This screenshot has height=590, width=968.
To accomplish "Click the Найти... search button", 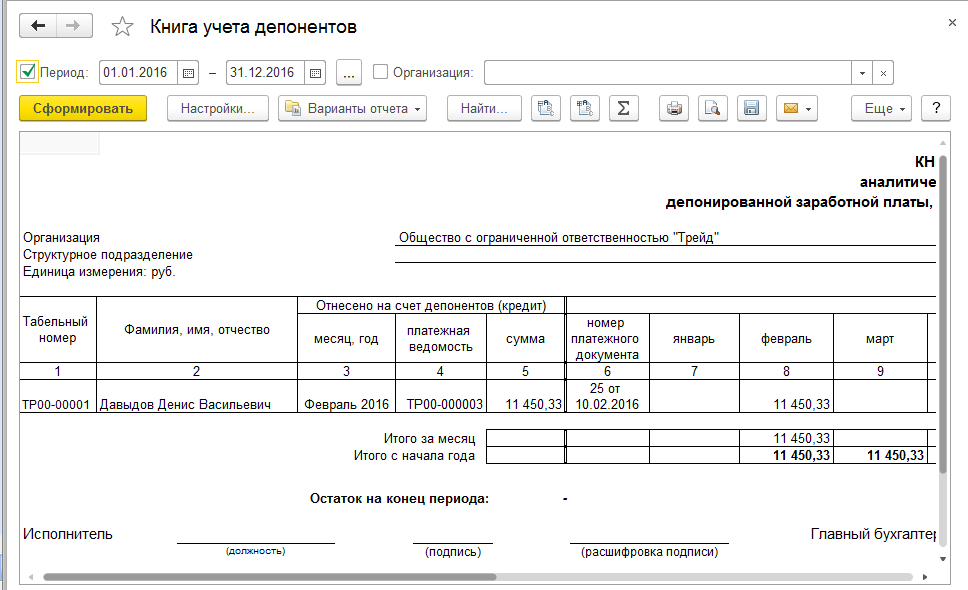I will coord(484,108).
